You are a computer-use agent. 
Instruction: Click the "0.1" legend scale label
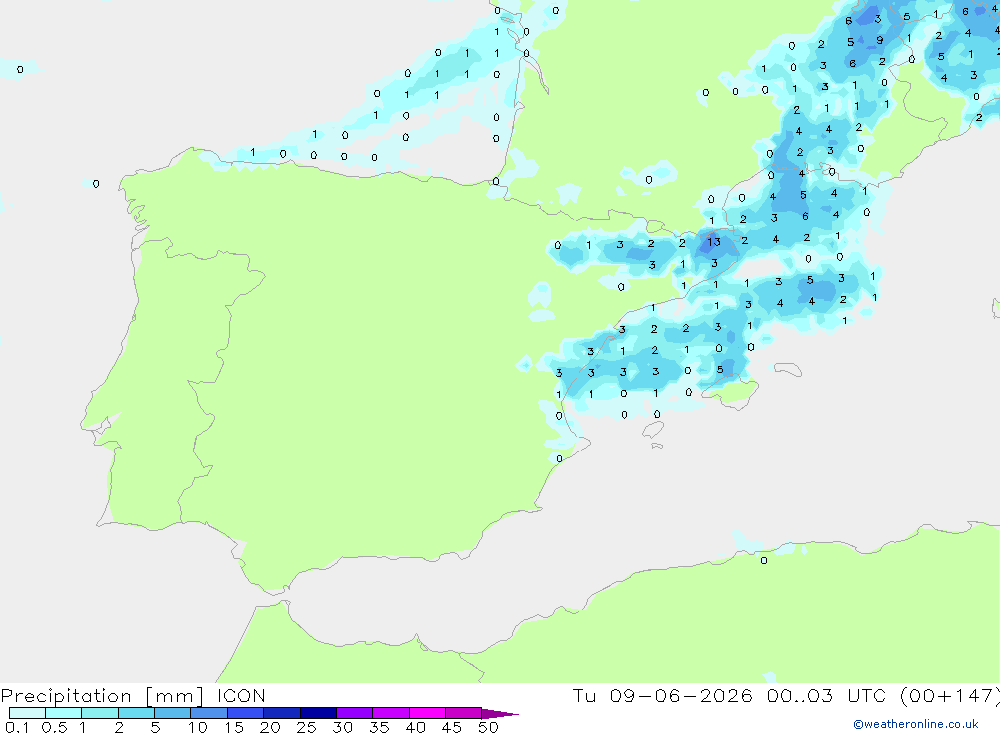coord(17,727)
